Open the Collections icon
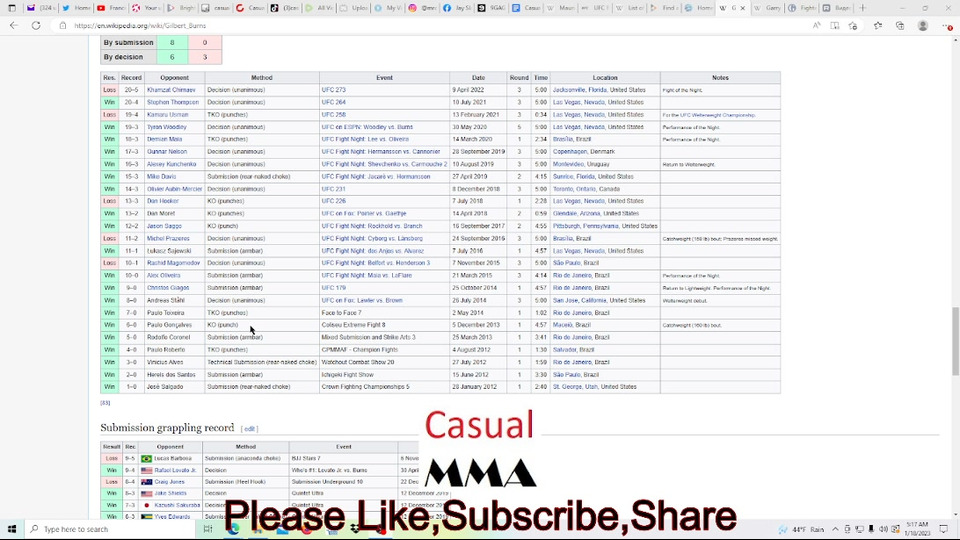The height and width of the screenshot is (540, 960). [900, 26]
